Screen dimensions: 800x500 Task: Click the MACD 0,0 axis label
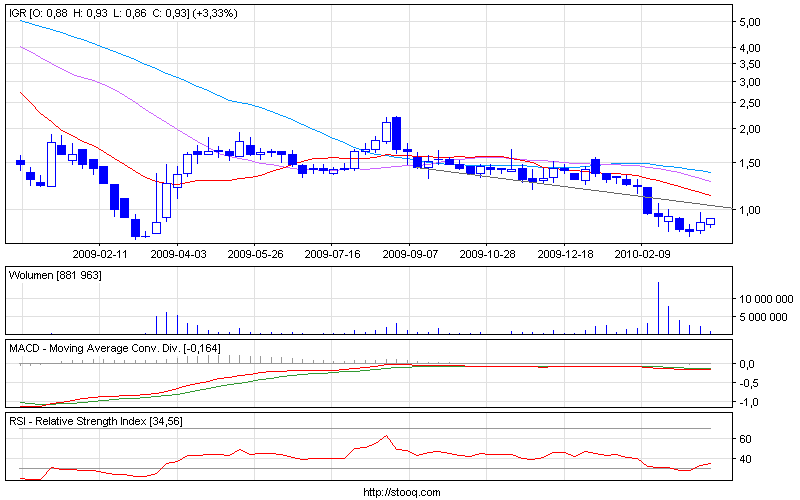pos(747,364)
